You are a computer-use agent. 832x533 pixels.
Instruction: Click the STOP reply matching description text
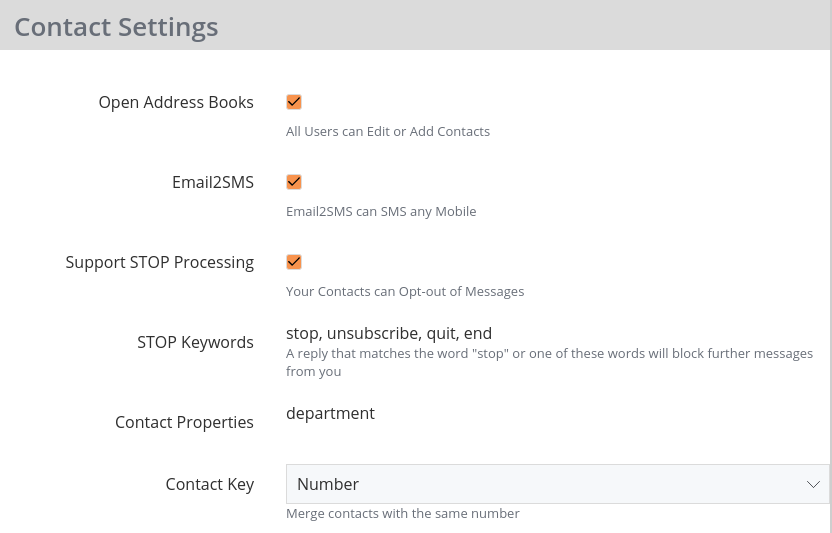coord(549,362)
